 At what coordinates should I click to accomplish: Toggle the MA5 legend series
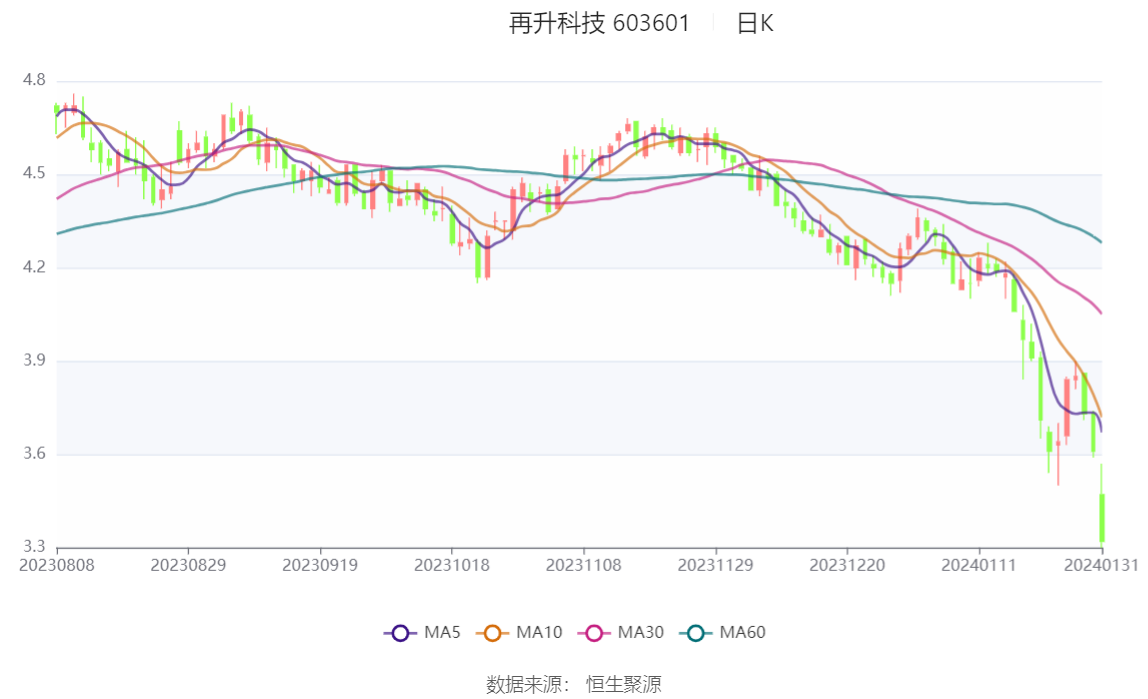pos(422,632)
